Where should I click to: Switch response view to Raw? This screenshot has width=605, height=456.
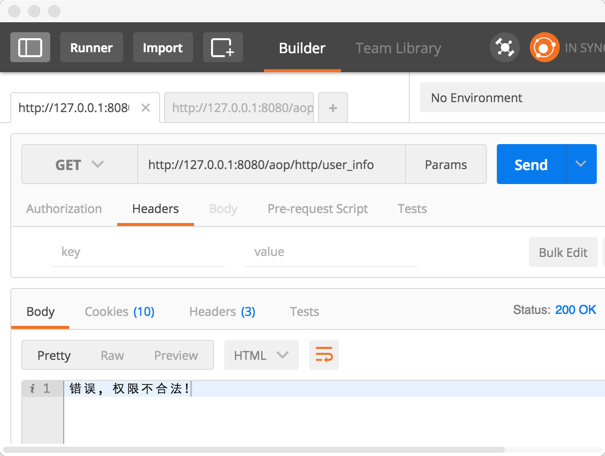[x=112, y=355]
